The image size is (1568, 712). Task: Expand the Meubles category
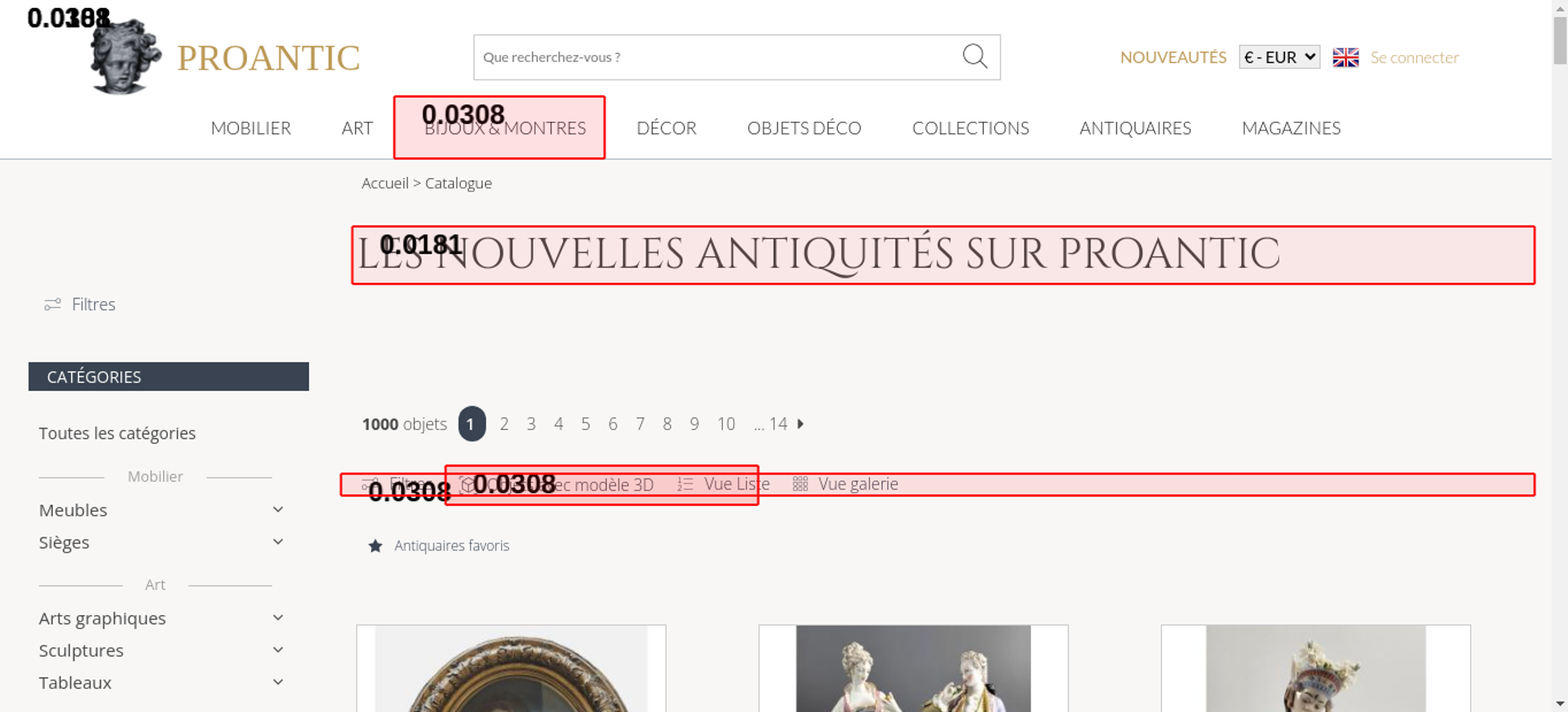click(x=278, y=510)
